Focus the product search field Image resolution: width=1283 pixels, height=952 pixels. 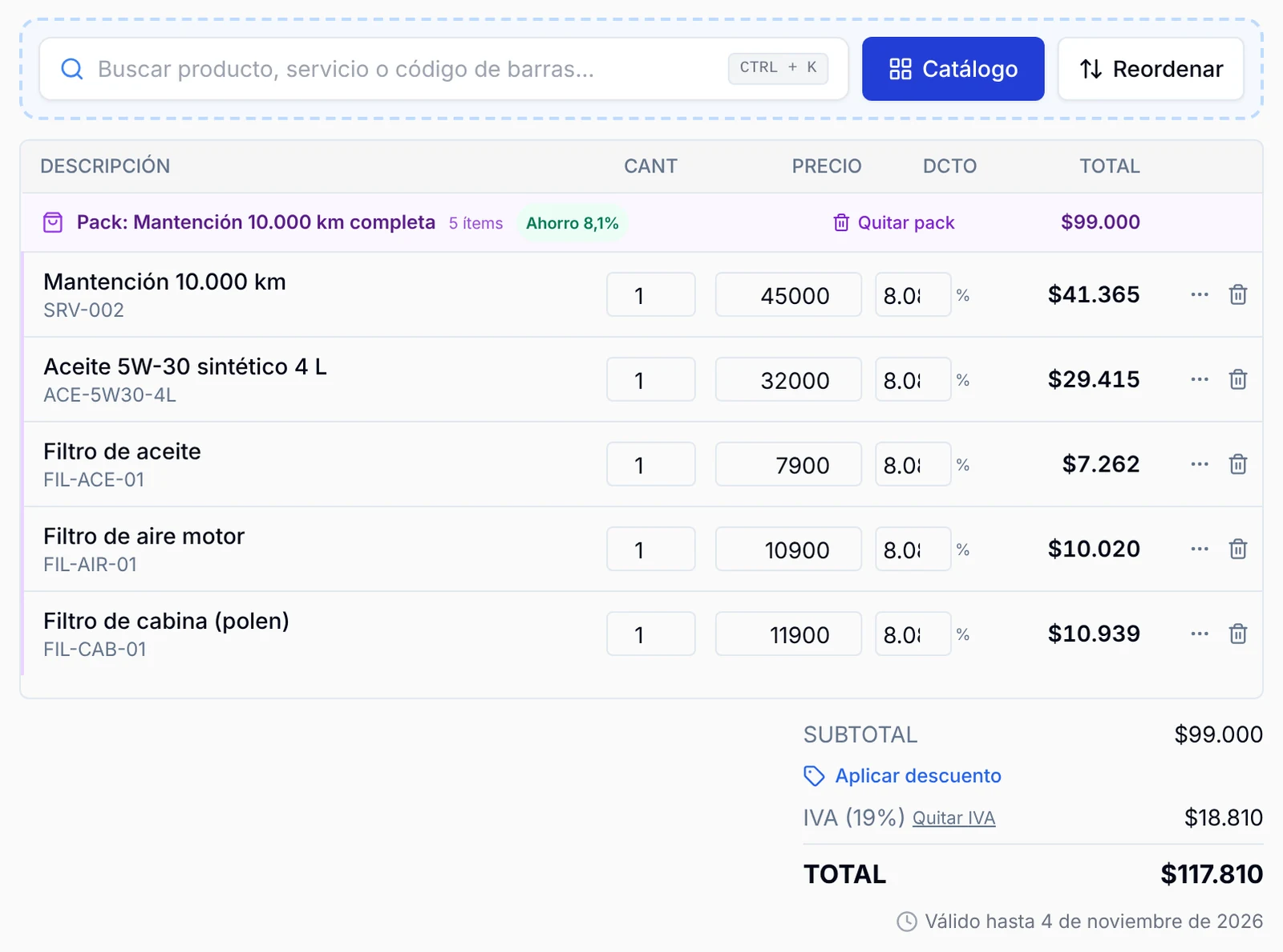pyautogui.click(x=443, y=69)
